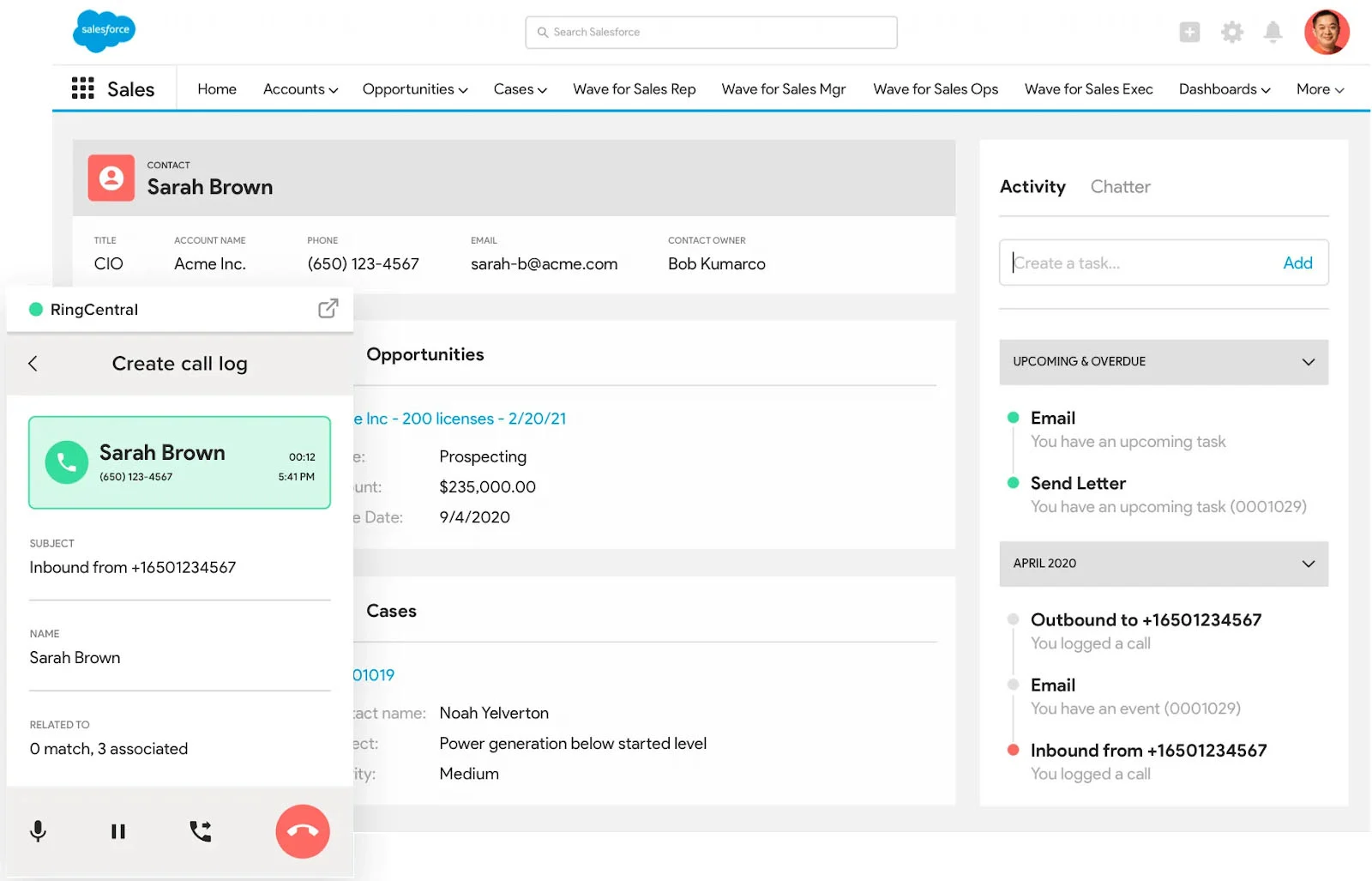Click the Name field Sarah Brown in call log
1372x881 pixels.
point(179,658)
